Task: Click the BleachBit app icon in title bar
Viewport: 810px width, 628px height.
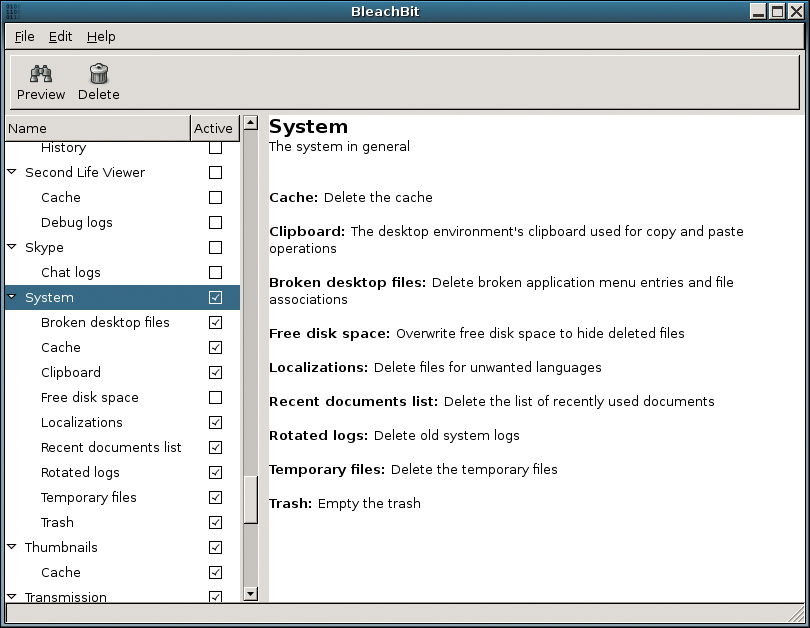Action: pyautogui.click(x=13, y=12)
